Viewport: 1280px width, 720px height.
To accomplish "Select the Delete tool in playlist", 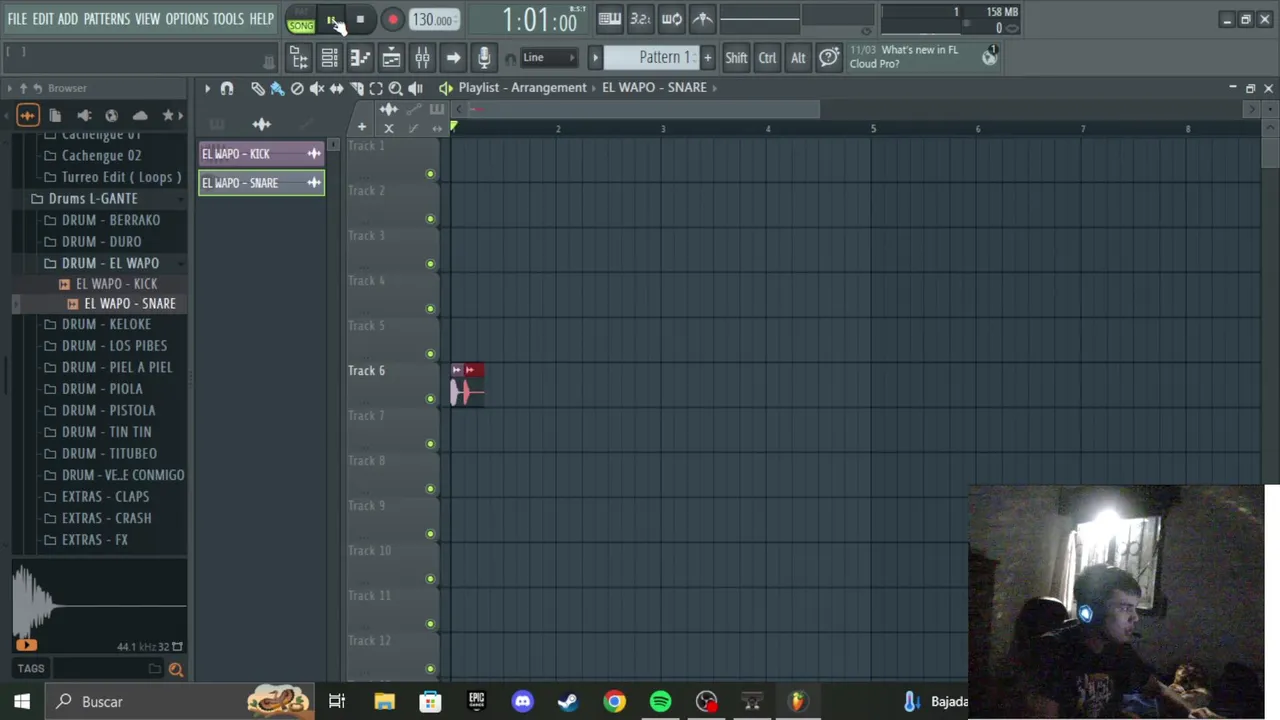I will tap(297, 89).
